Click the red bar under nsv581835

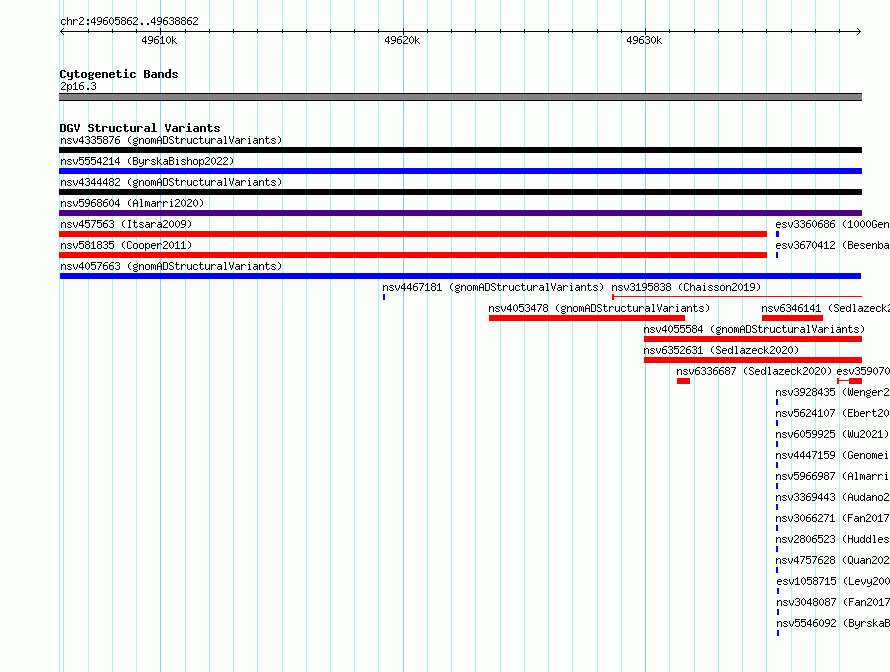pyautogui.click(x=413, y=255)
